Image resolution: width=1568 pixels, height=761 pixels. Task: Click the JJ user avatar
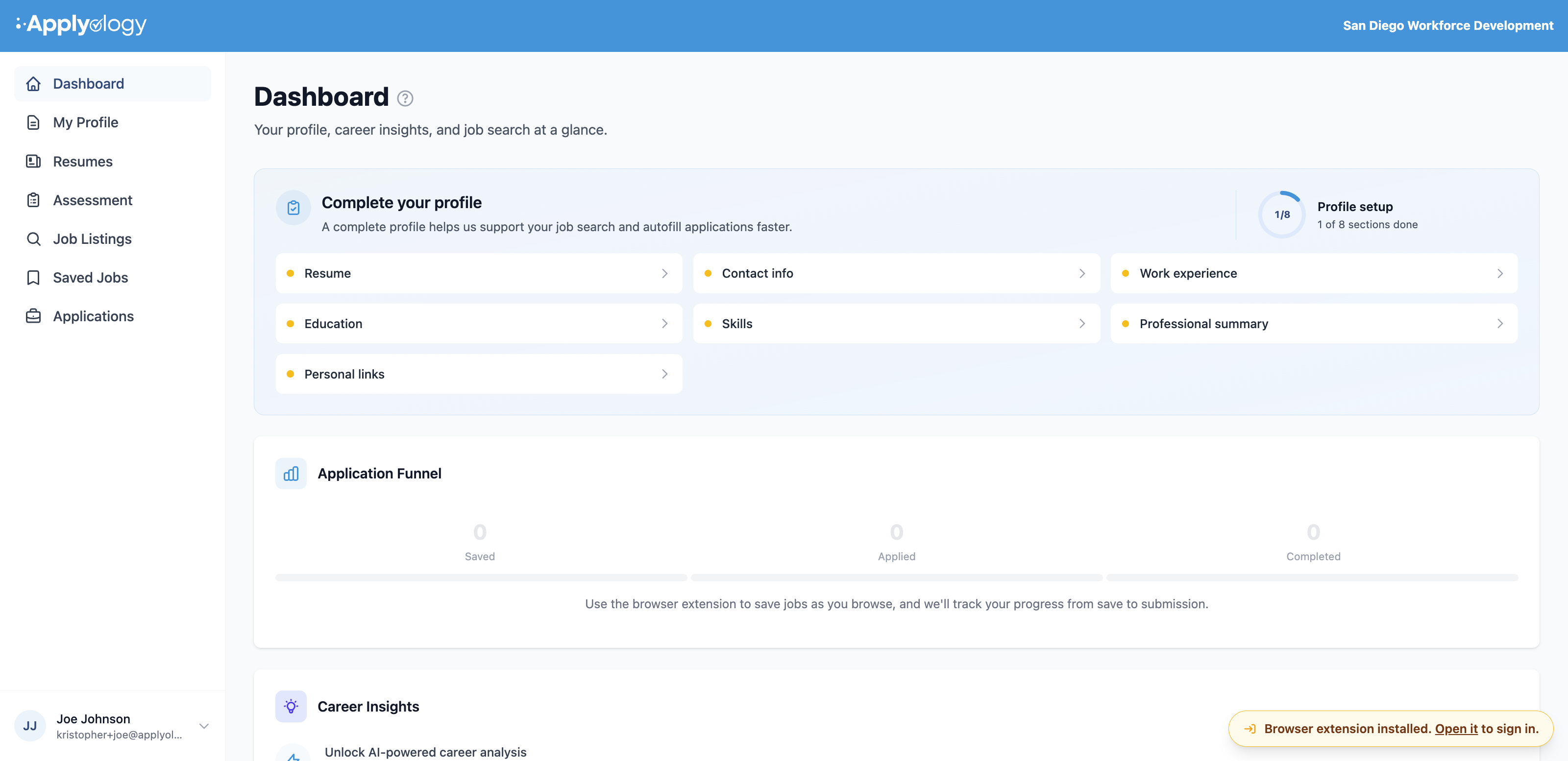pos(30,726)
